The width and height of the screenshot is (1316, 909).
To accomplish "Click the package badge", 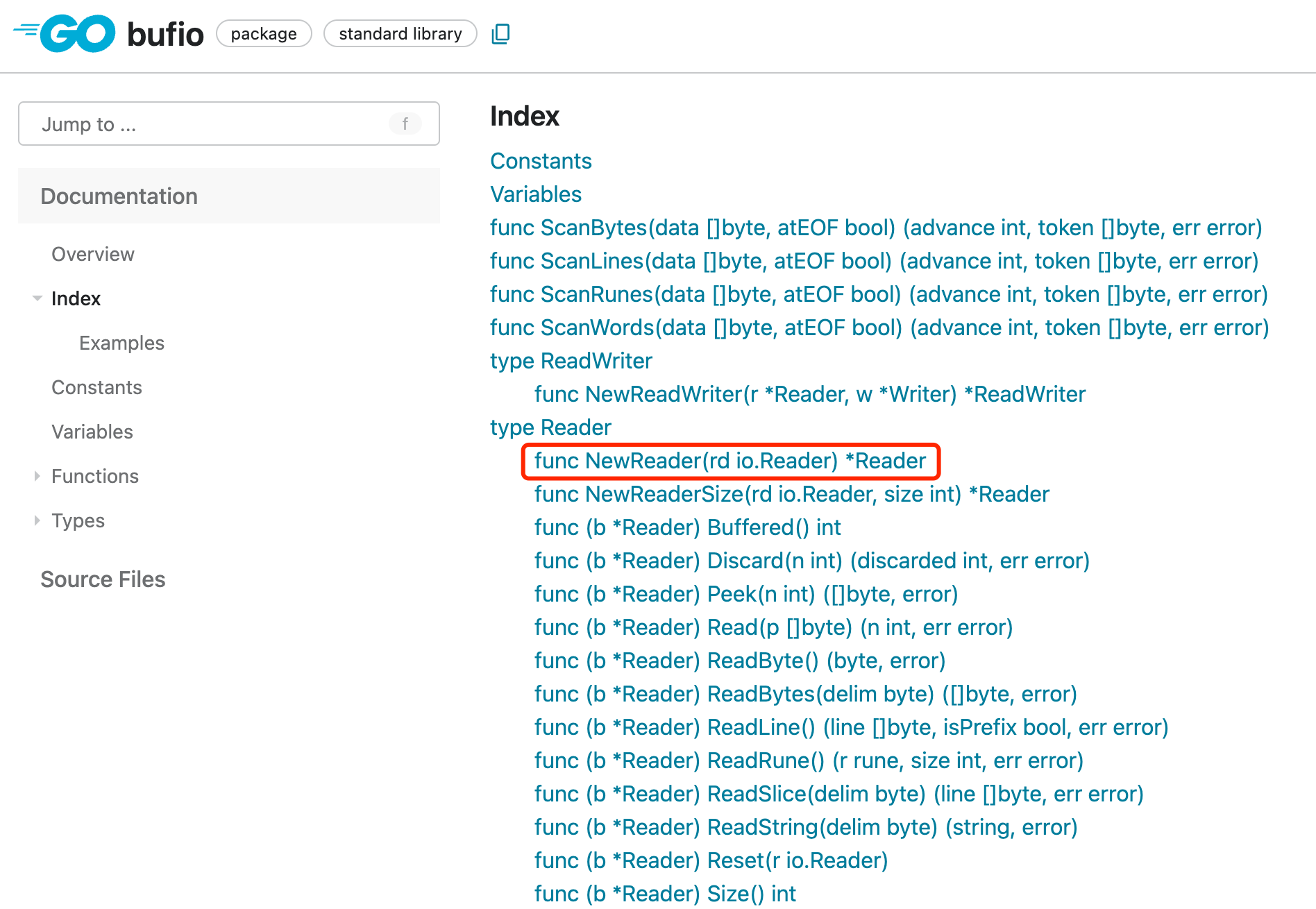I will 264,33.
